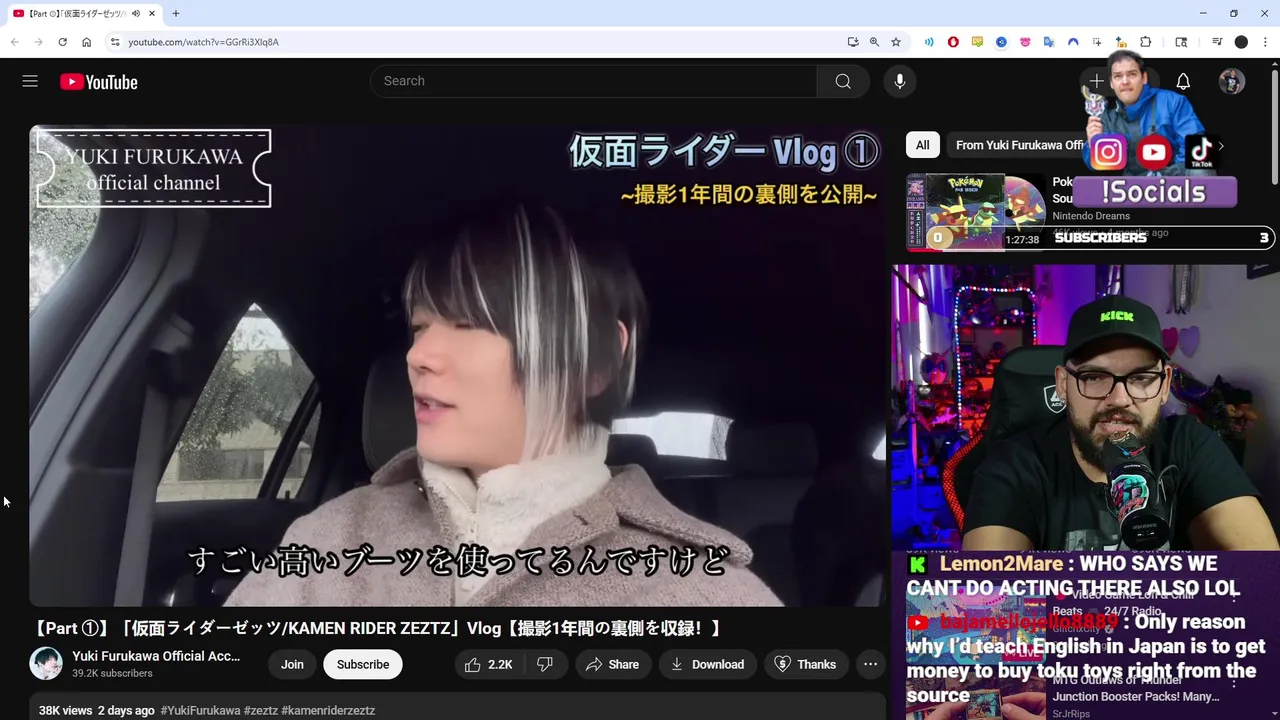Click the YouTube search magnifier button
The image size is (1280, 720).
pos(843,81)
